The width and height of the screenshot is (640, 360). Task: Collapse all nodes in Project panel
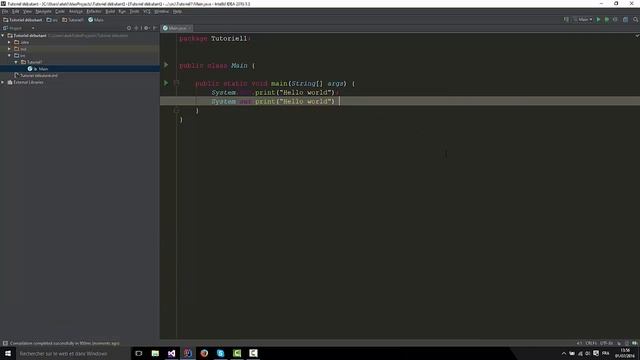point(137,28)
